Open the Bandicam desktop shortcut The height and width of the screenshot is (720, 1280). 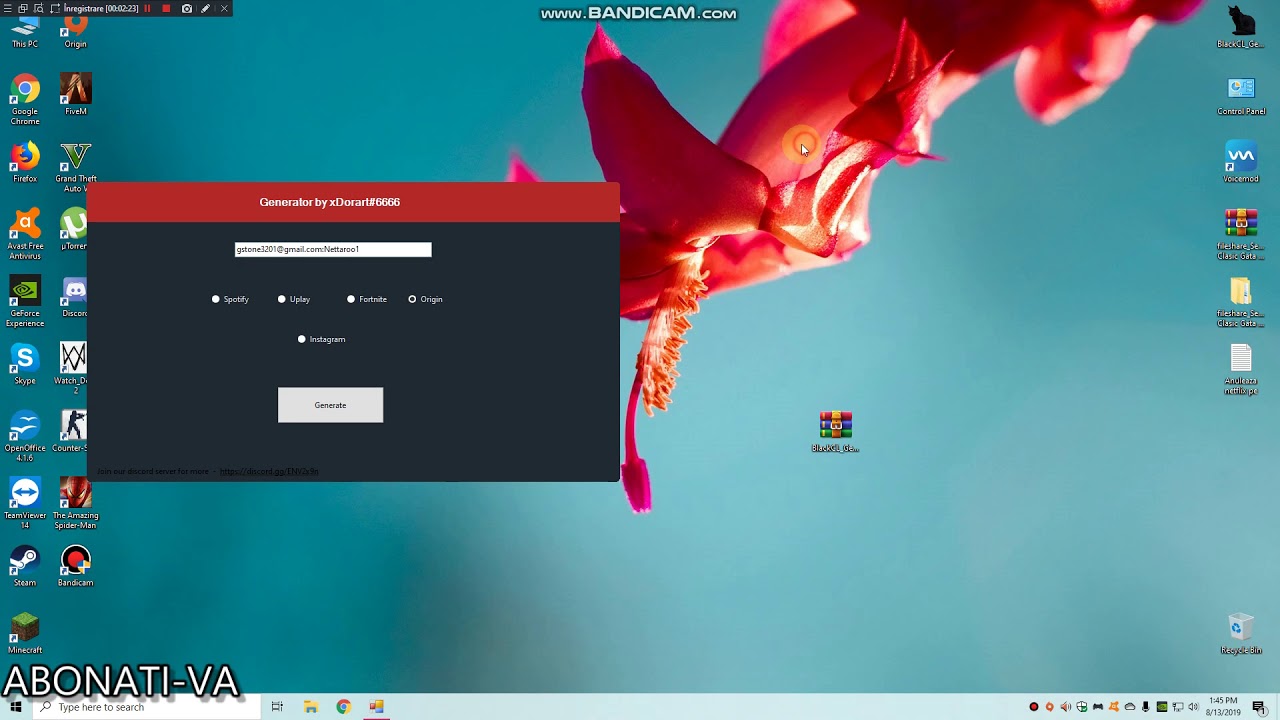pos(75,567)
